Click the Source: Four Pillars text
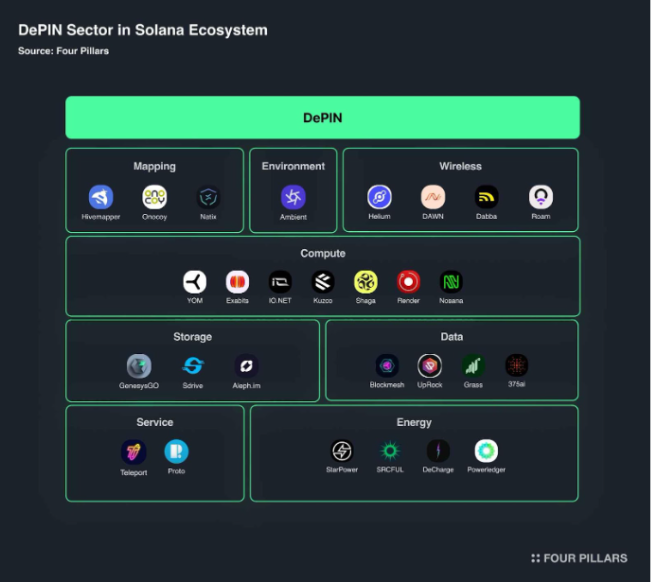 click(63, 51)
